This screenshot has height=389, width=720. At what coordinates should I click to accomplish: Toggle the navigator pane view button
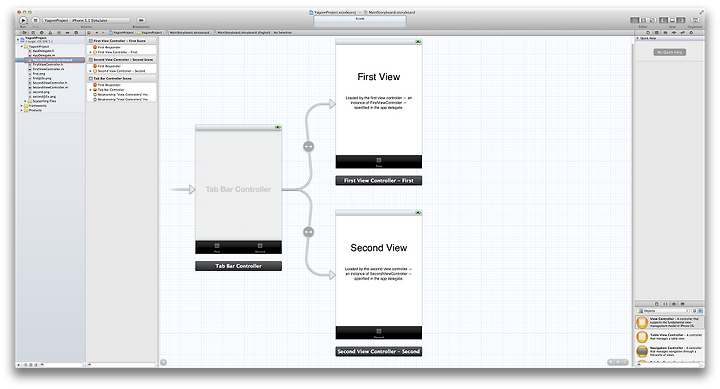[664, 20]
